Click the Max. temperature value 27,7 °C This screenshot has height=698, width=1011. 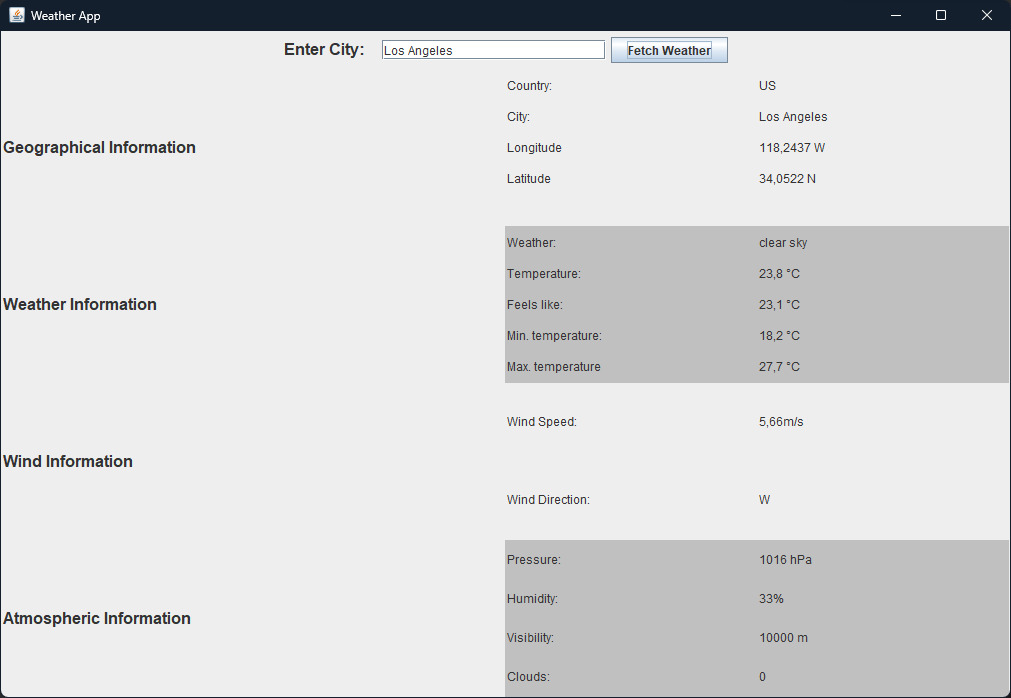(779, 366)
